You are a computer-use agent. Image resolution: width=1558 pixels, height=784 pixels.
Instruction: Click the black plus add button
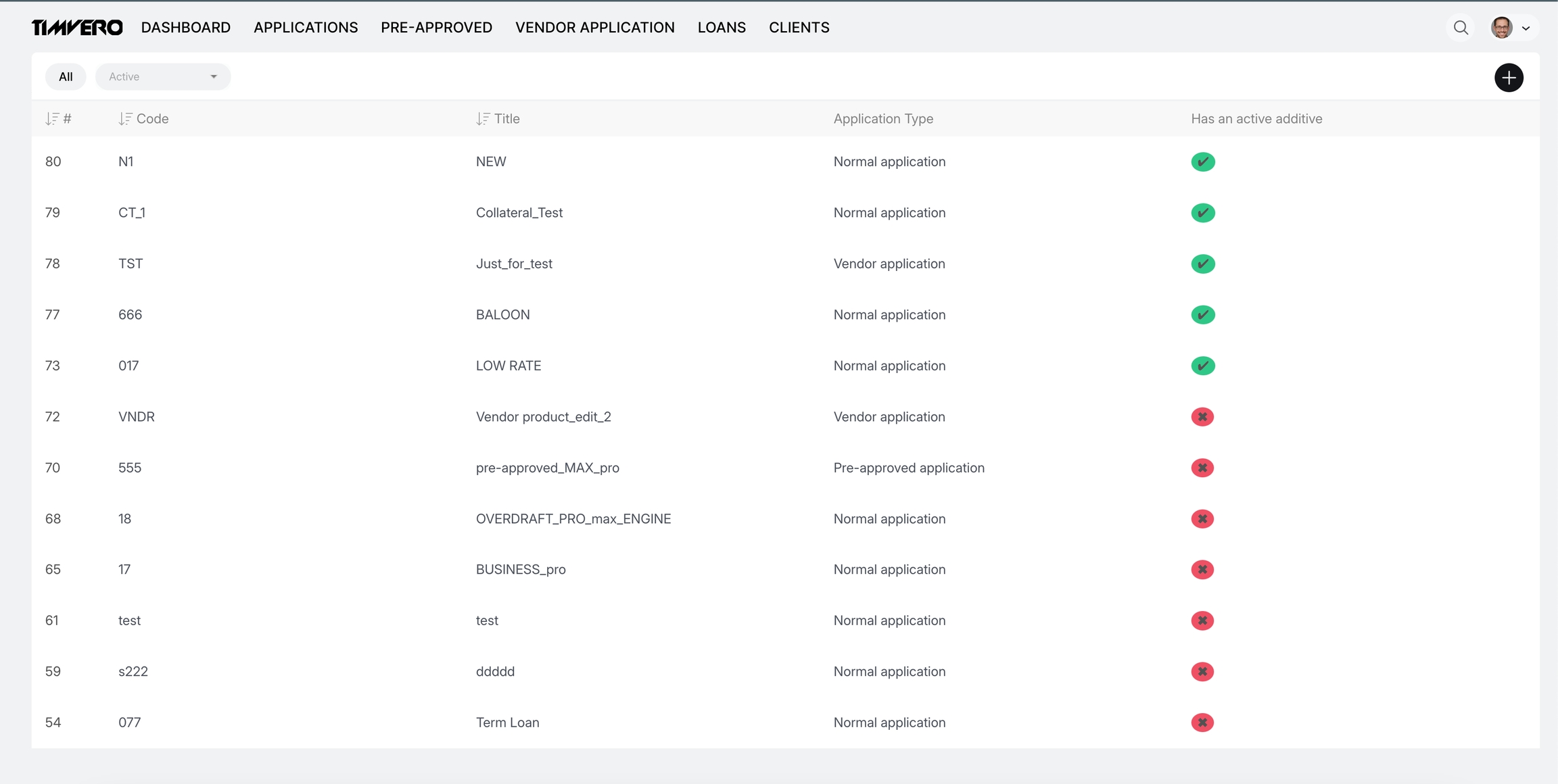pos(1509,78)
